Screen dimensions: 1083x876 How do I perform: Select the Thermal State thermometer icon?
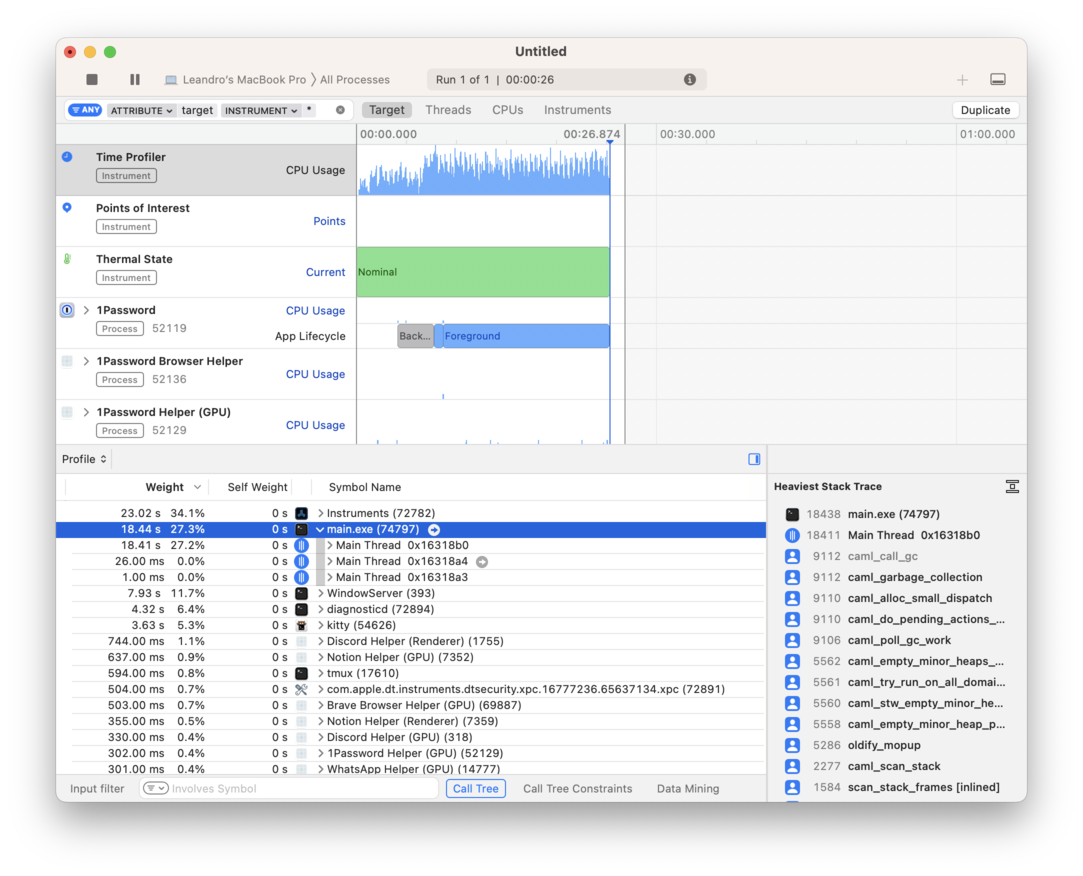click(x=67, y=259)
